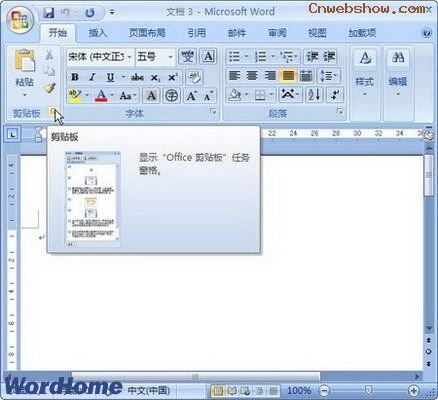This screenshot has height=400, width=438.
Task: Open the Font dialog launcher
Action: (x=213, y=112)
